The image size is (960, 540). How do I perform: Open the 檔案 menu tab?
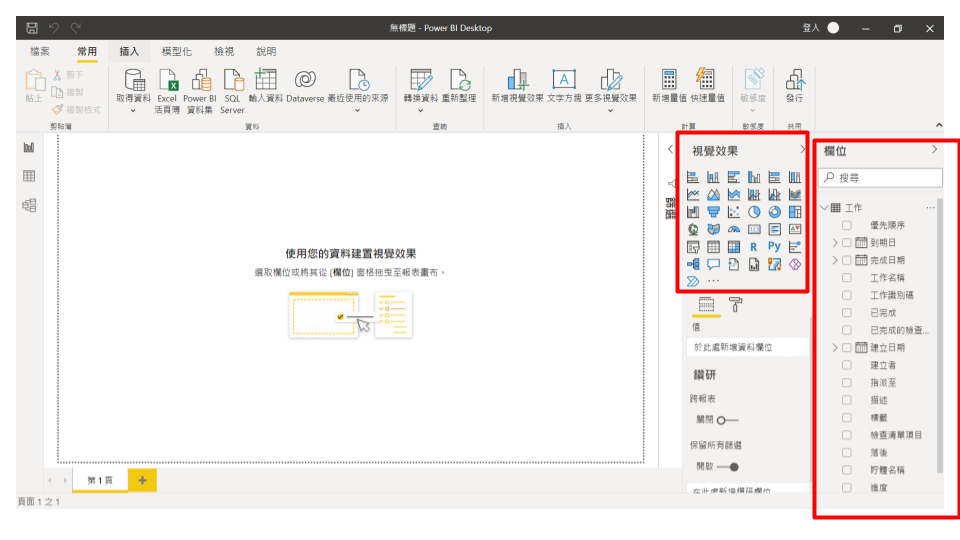pyautogui.click(x=40, y=51)
